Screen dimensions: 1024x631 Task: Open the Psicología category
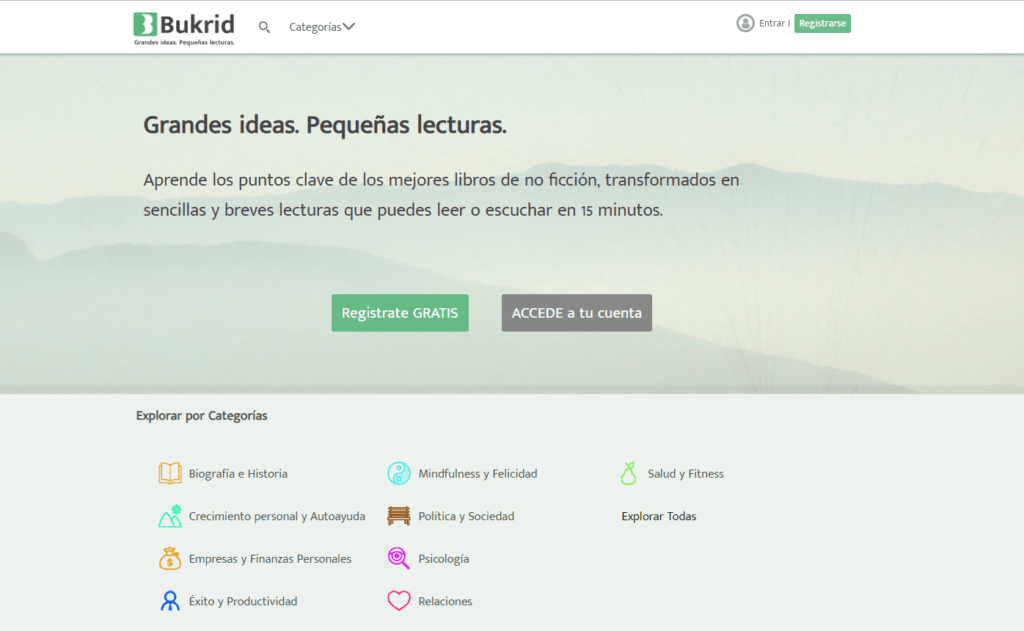(443, 558)
